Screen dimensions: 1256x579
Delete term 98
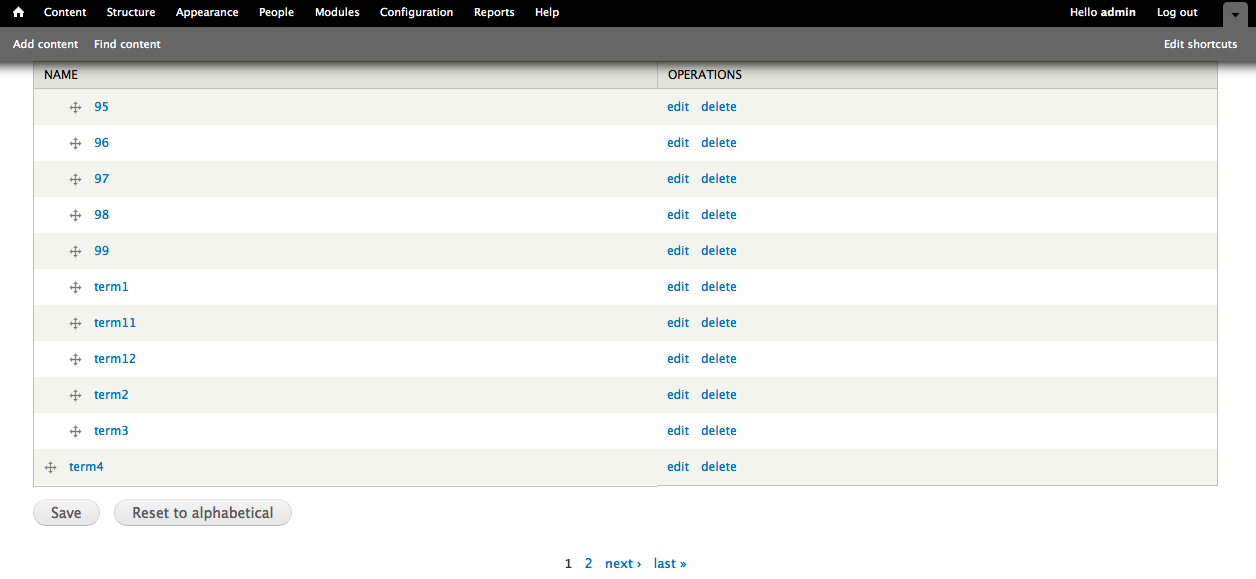tap(719, 215)
